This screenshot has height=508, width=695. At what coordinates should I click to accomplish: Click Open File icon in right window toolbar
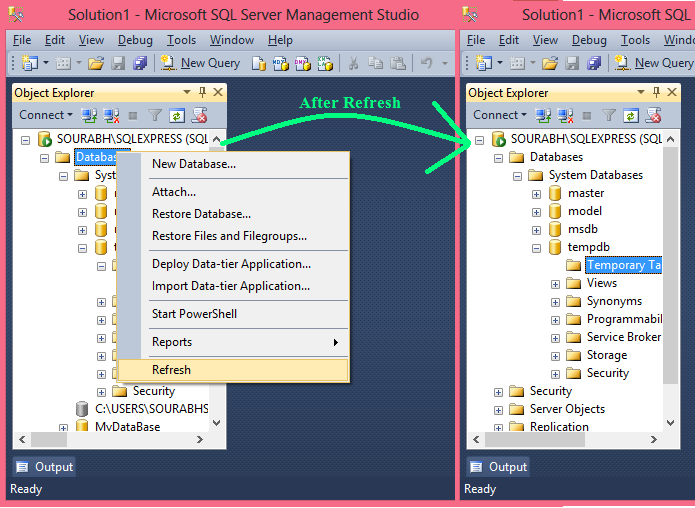click(x=550, y=63)
